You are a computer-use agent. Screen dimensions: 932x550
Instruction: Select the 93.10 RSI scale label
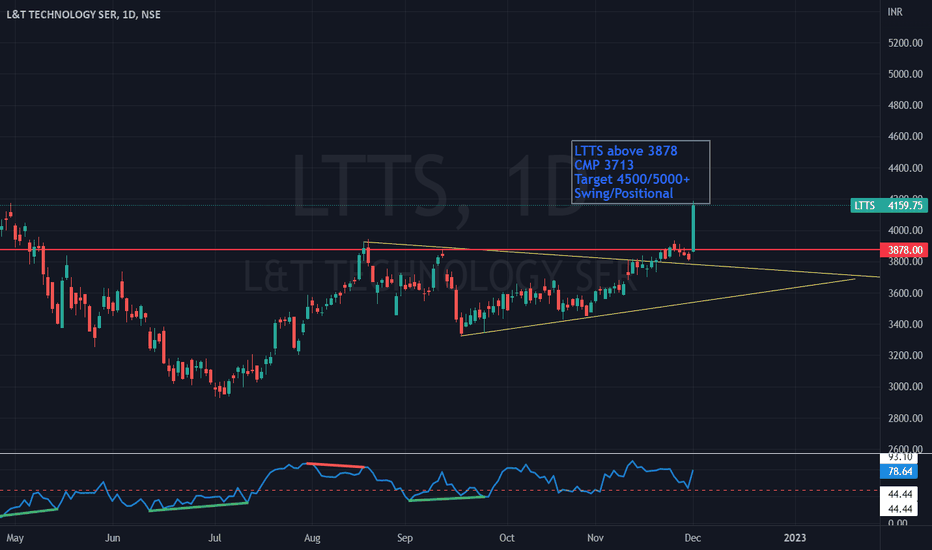(900, 458)
